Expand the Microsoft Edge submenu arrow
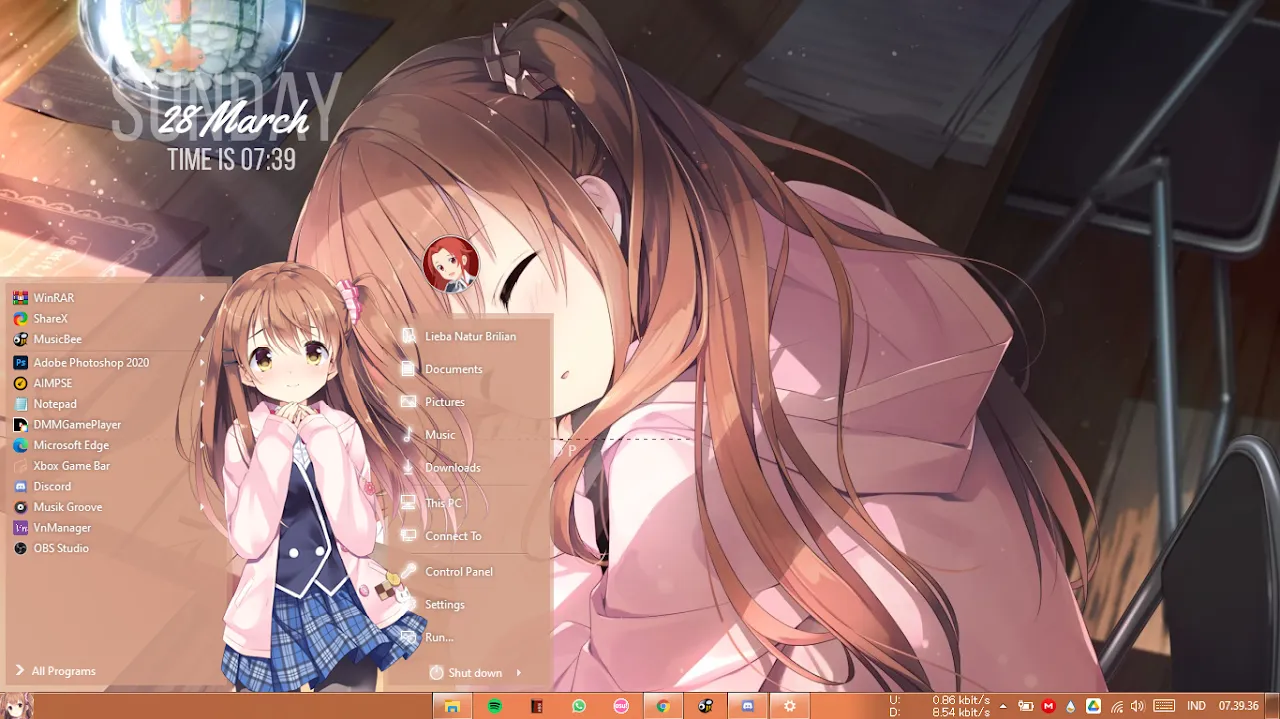This screenshot has height=719, width=1280. 202,445
